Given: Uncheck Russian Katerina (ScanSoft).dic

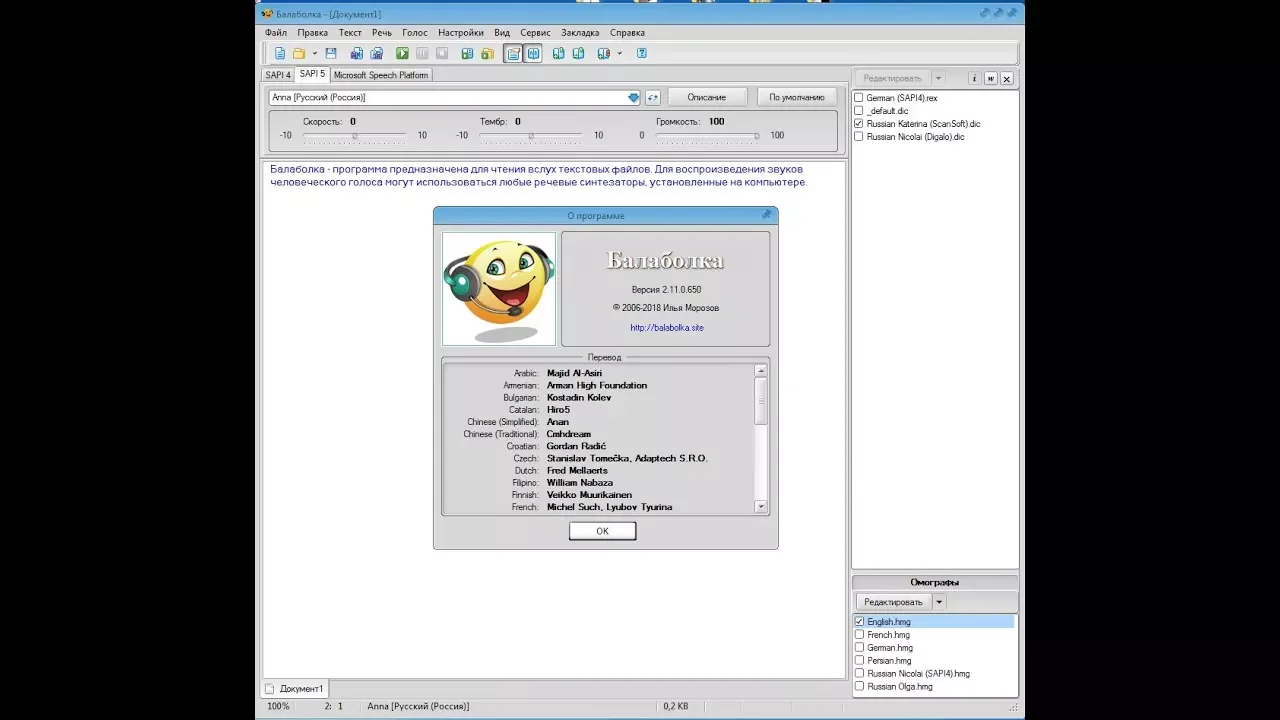Looking at the screenshot, I should point(859,124).
